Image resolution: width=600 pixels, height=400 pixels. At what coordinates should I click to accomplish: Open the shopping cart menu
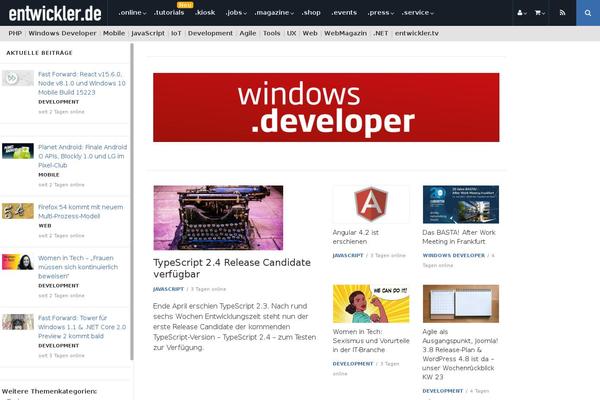(x=540, y=13)
